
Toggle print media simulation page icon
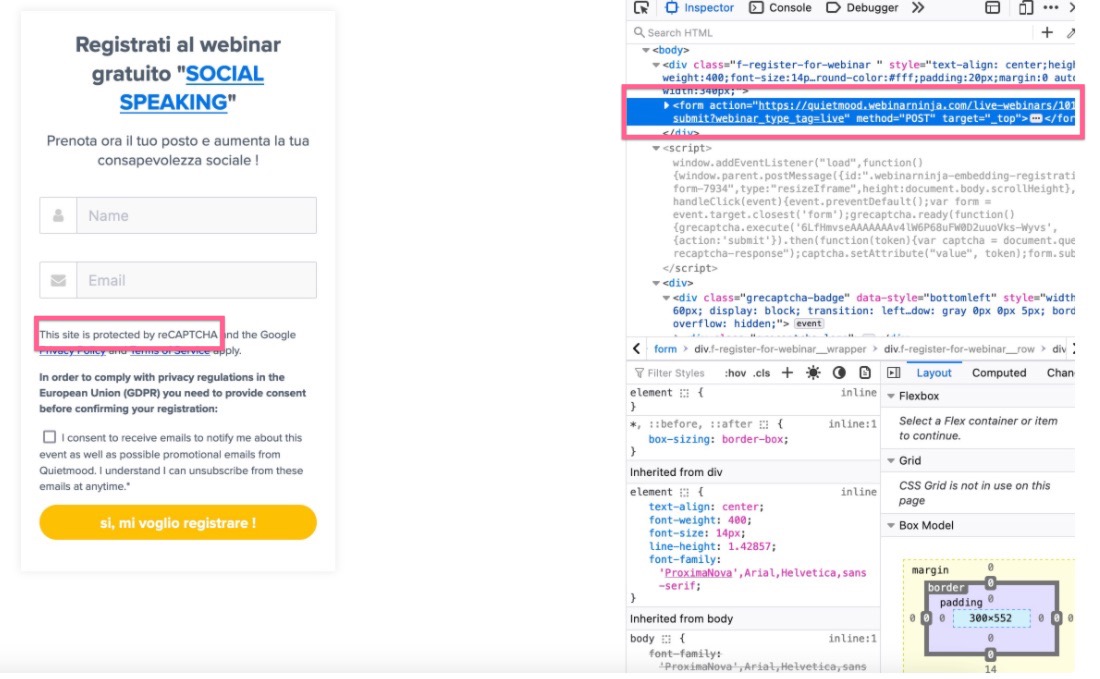(x=865, y=372)
